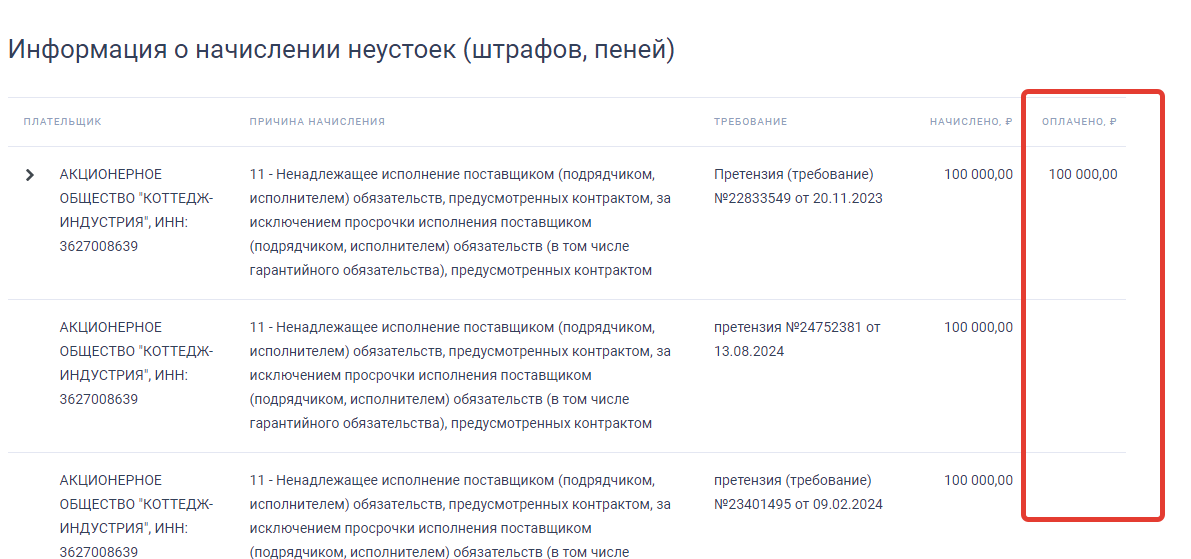Screen dimensions: 1191x559
Task: Click the accrual reason text in the second row
Action: pos(460,375)
